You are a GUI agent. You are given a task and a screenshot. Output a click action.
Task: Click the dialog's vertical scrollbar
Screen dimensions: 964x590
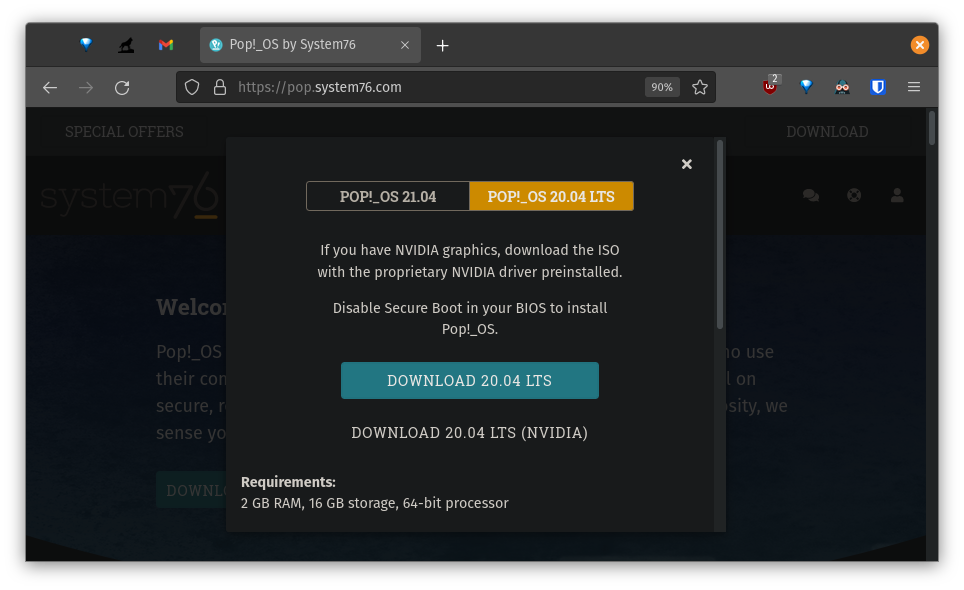[x=720, y=234]
